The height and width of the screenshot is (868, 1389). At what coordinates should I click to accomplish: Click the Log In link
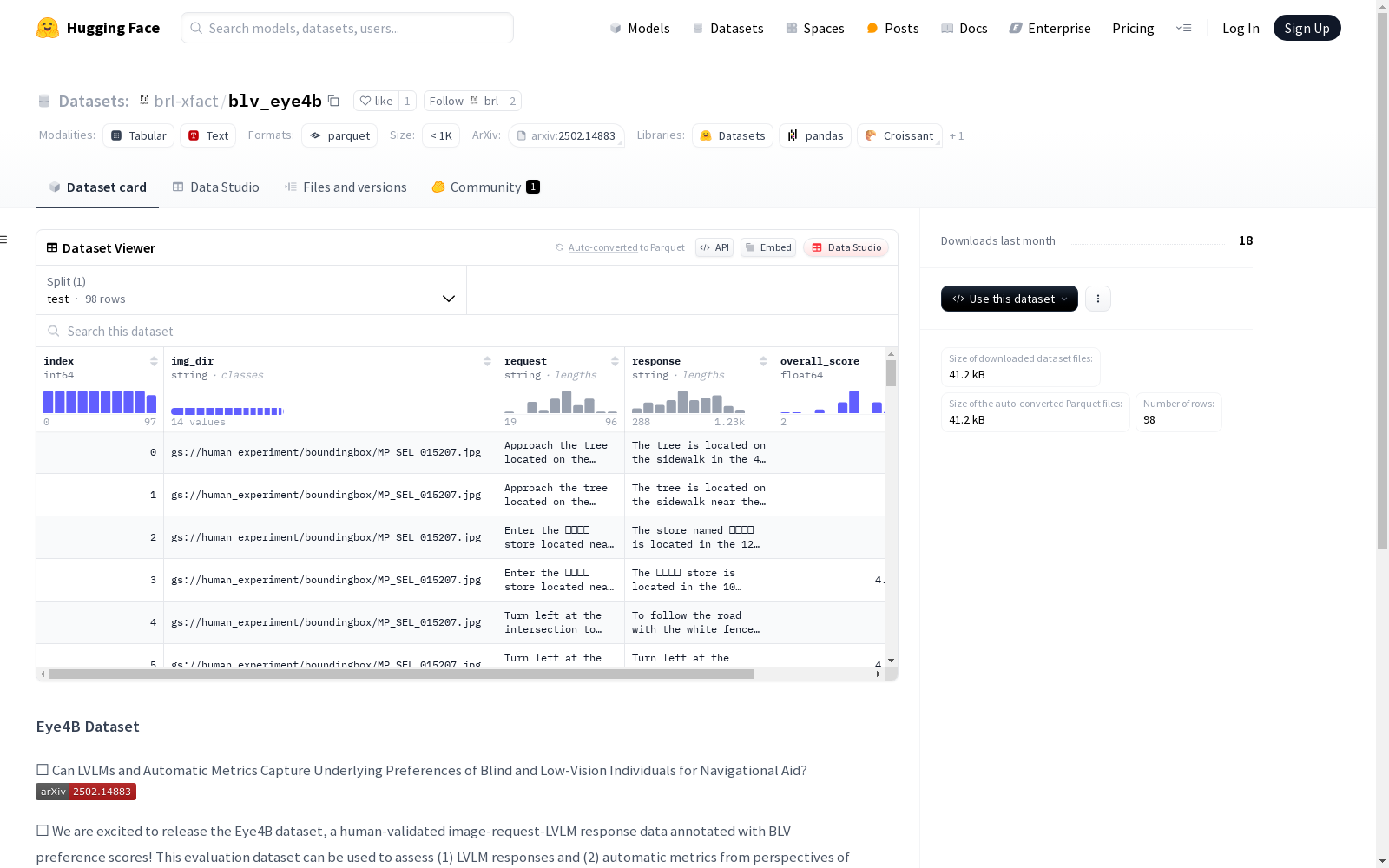[1241, 28]
